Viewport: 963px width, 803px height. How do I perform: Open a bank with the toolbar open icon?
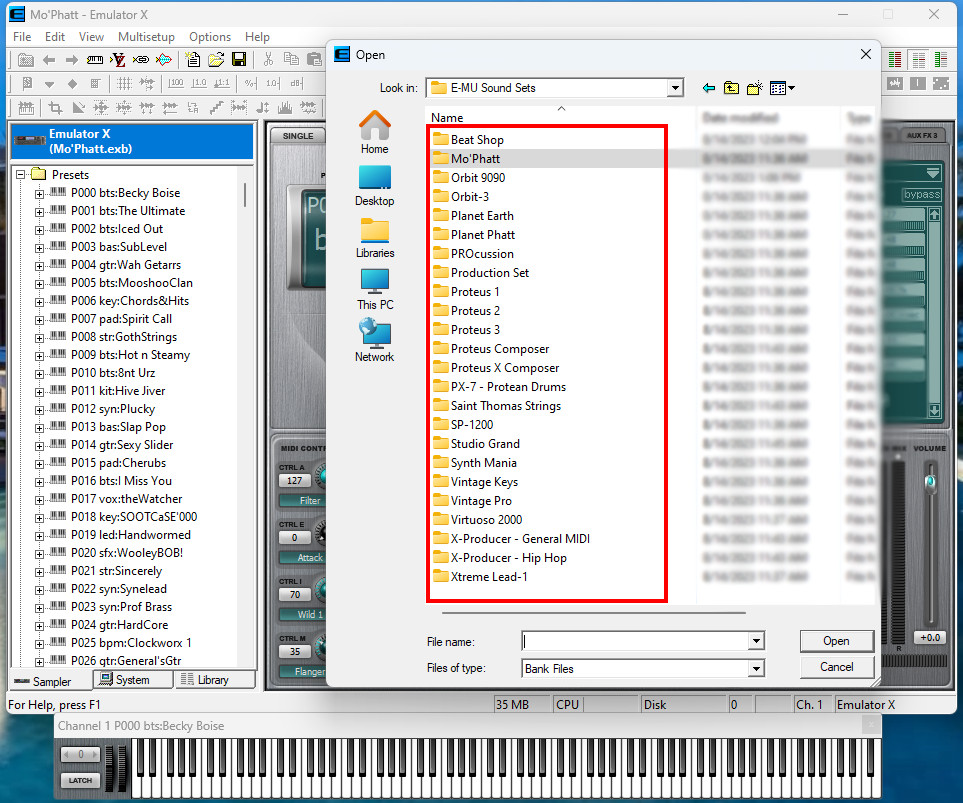click(x=215, y=60)
